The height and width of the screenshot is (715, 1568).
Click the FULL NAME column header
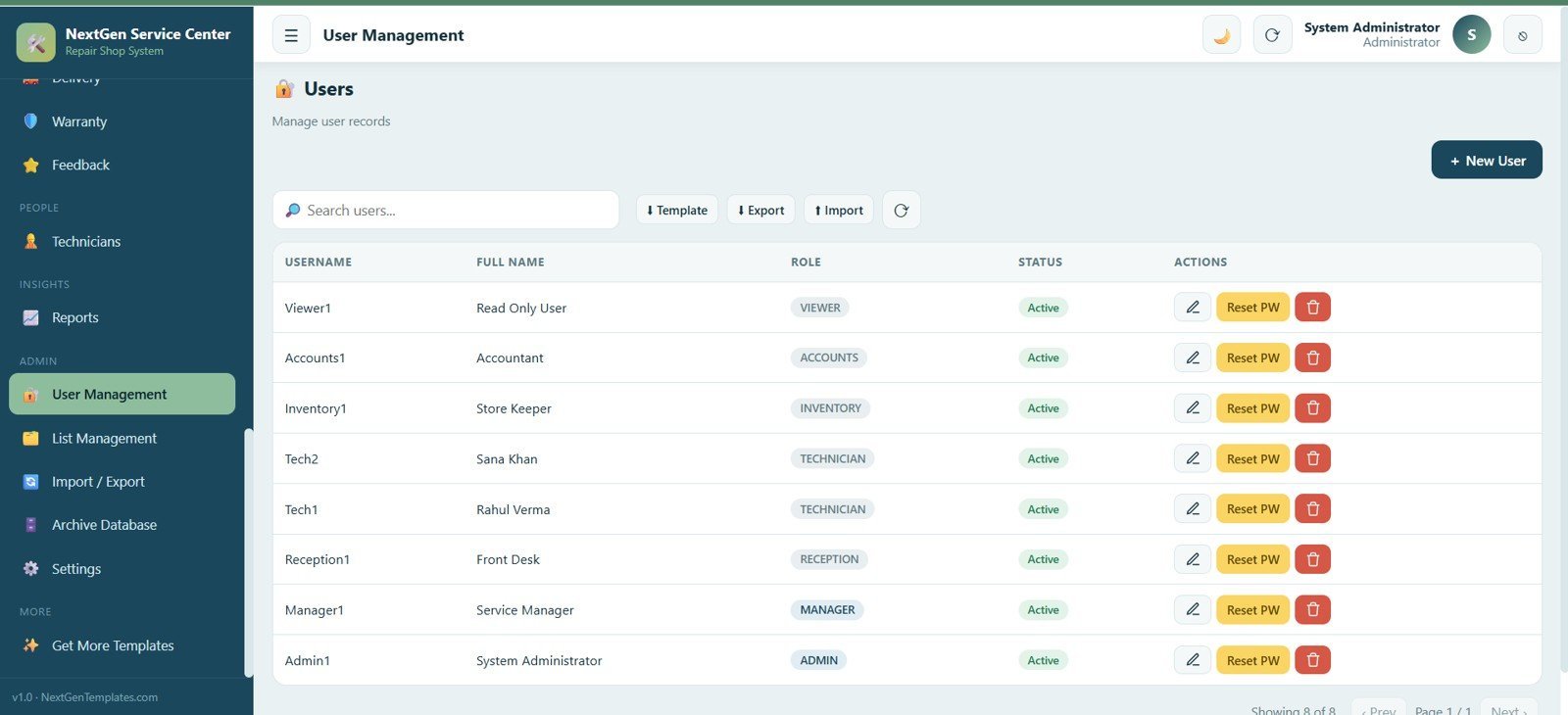click(x=510, y=262)
